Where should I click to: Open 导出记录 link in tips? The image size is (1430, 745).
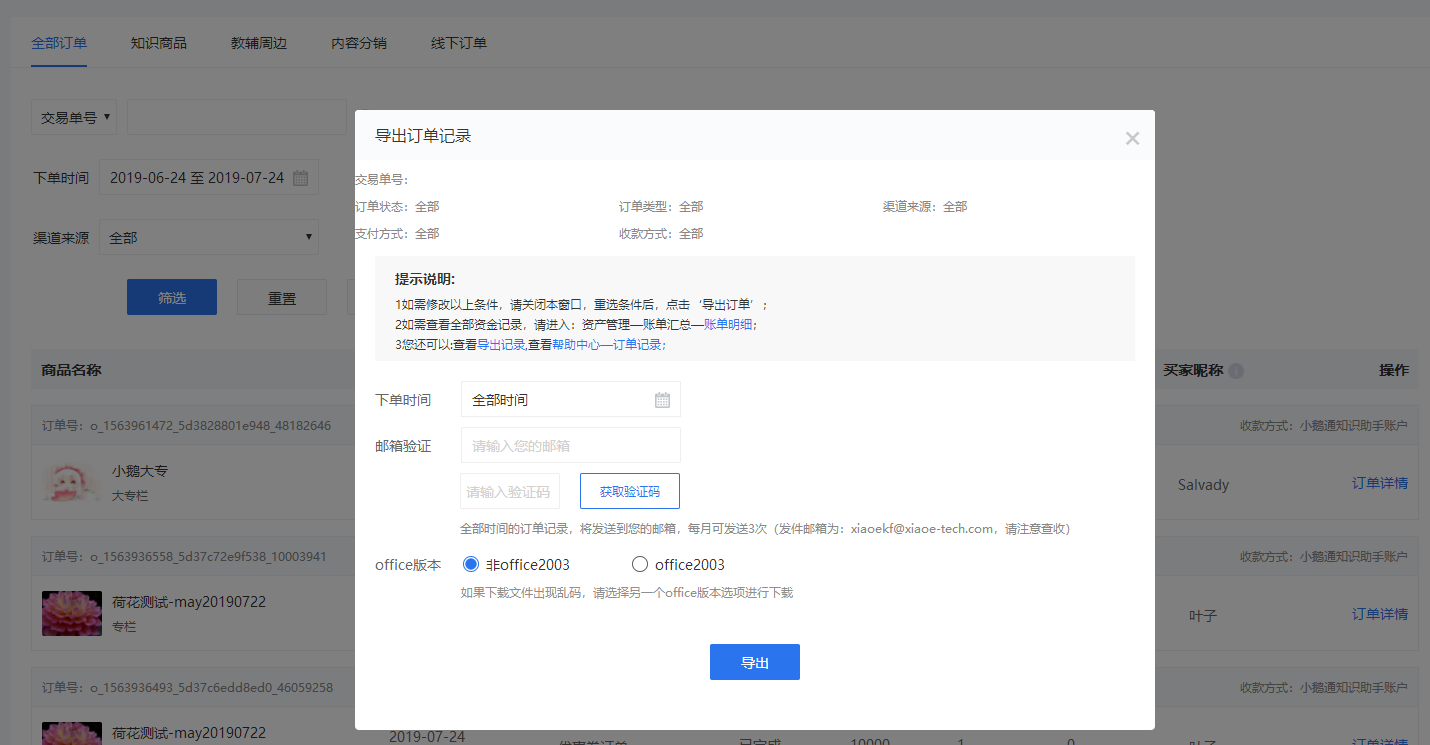click(x=501, y=344)
